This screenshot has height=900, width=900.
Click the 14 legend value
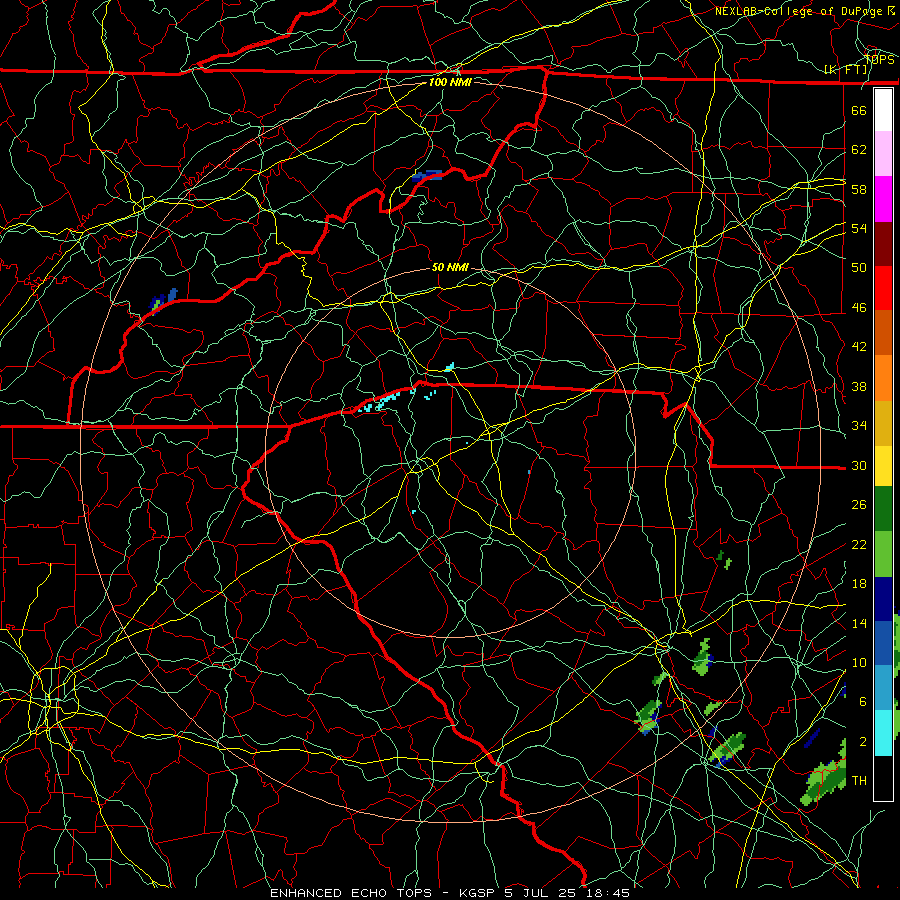click(859, 623)
